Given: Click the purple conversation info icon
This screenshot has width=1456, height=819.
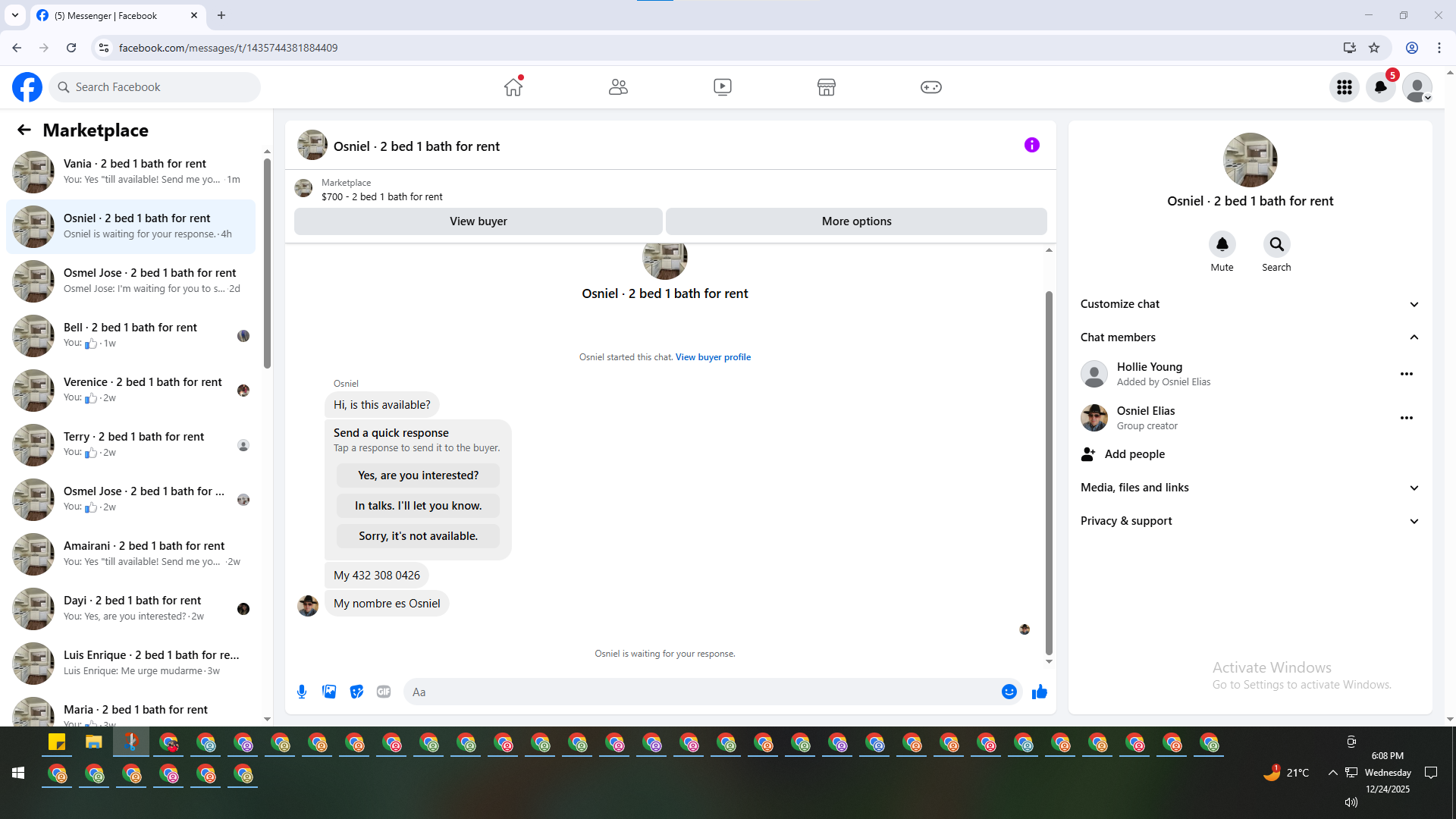Looking at the screenshot, I should tap(1031, 145).
